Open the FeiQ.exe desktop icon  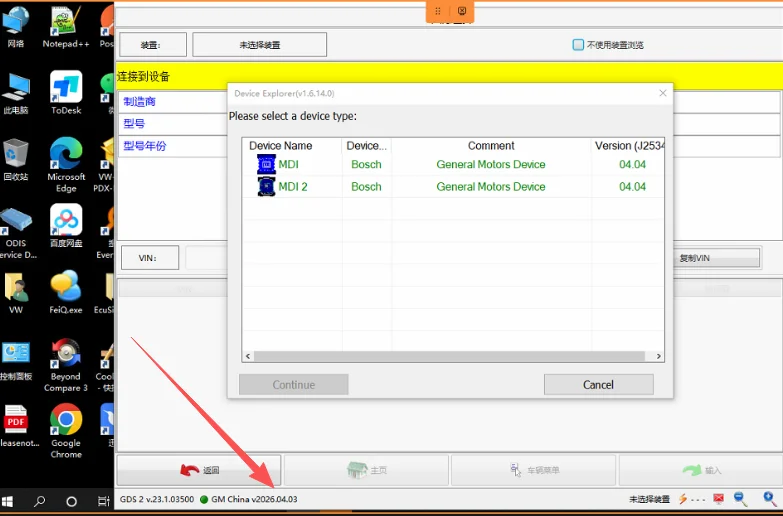click(x=66, y=292)
